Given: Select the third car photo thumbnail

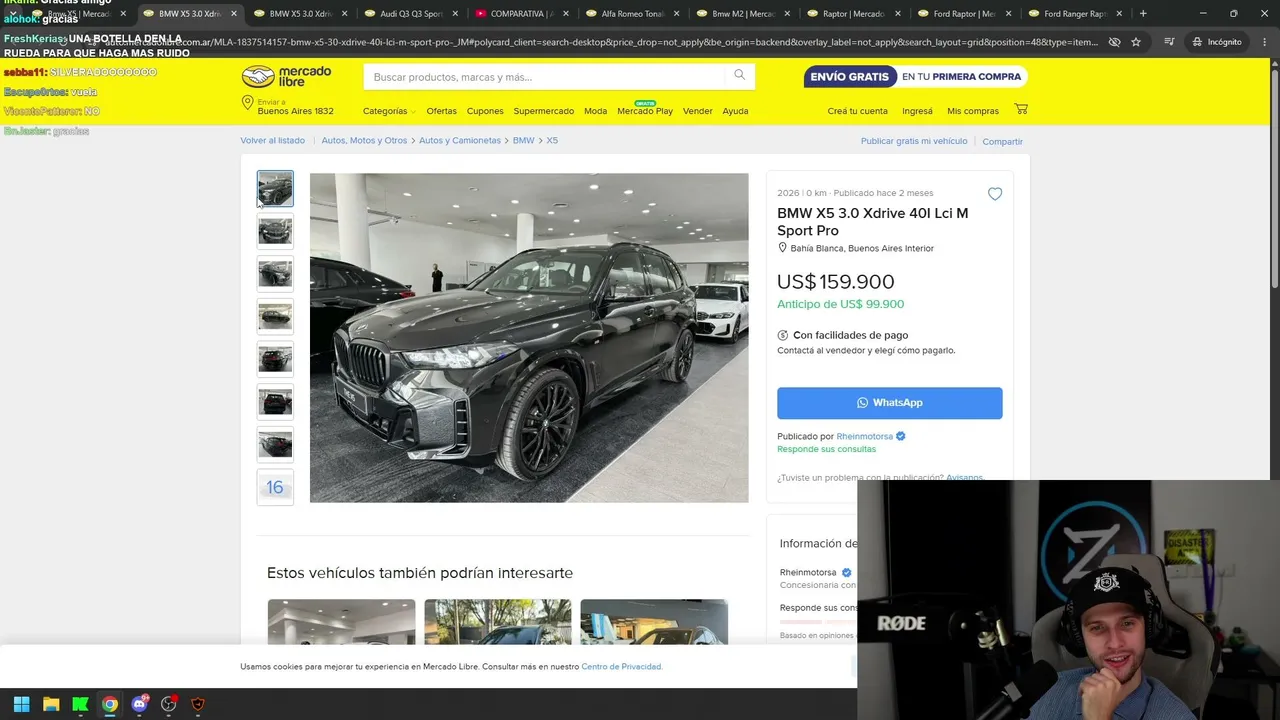Looking at the screenshot, I should pos(275,273).
